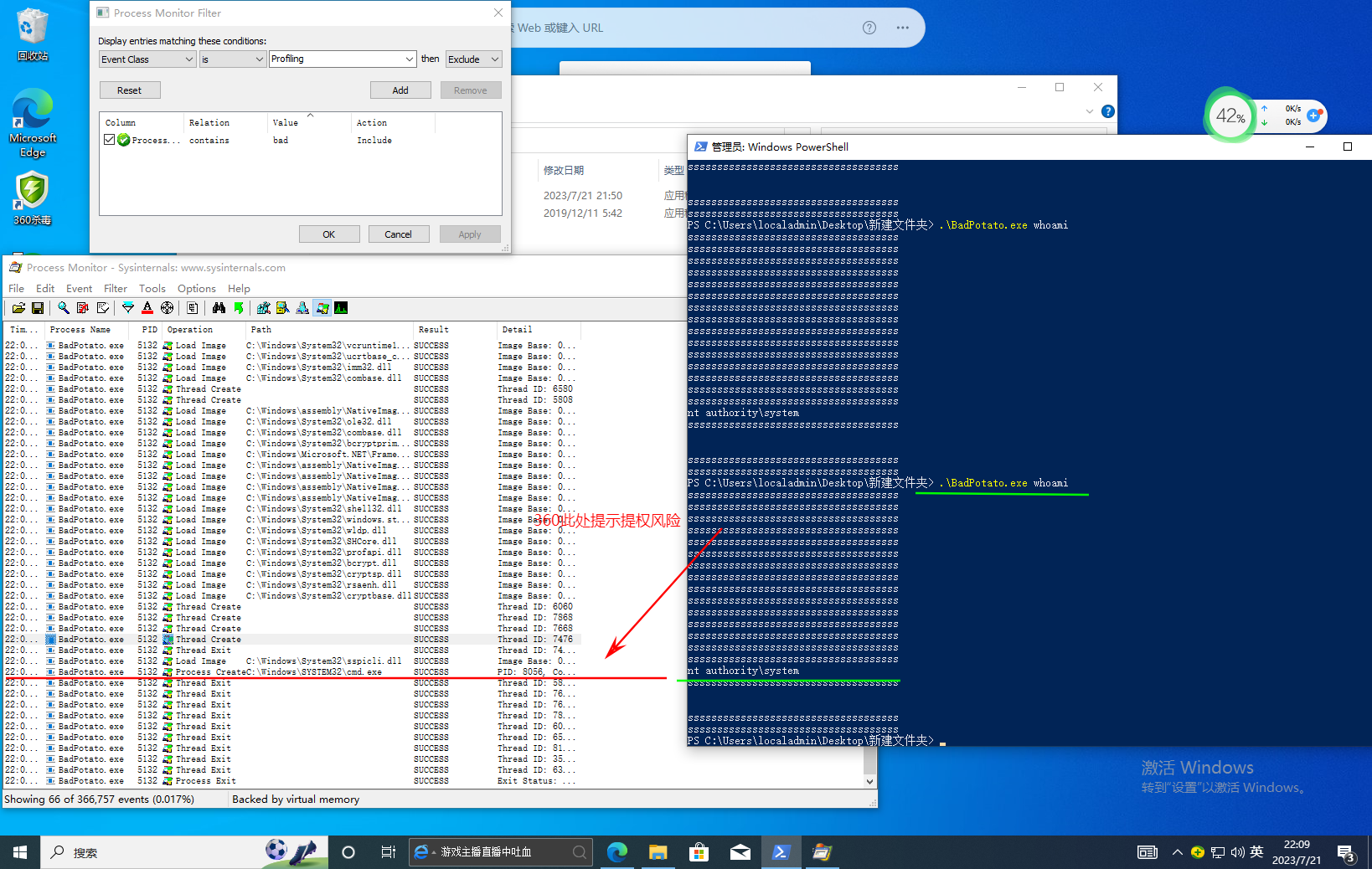The height and width of the screenshot is (869, 1372).
Task: Click the Autoscroll toolbar icon
Action: click(83, 308)
